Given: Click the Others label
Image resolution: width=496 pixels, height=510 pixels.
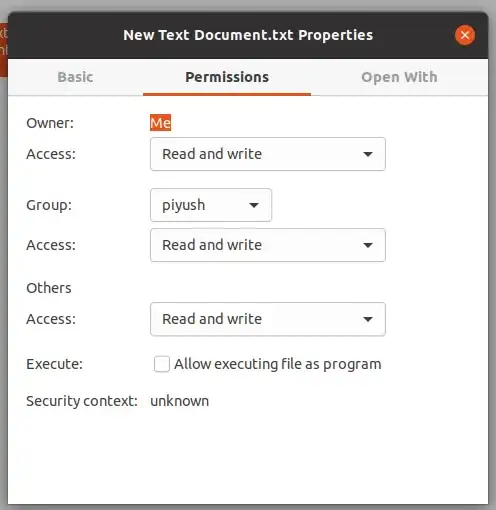Looking at the screenshot, I should 49,288.
